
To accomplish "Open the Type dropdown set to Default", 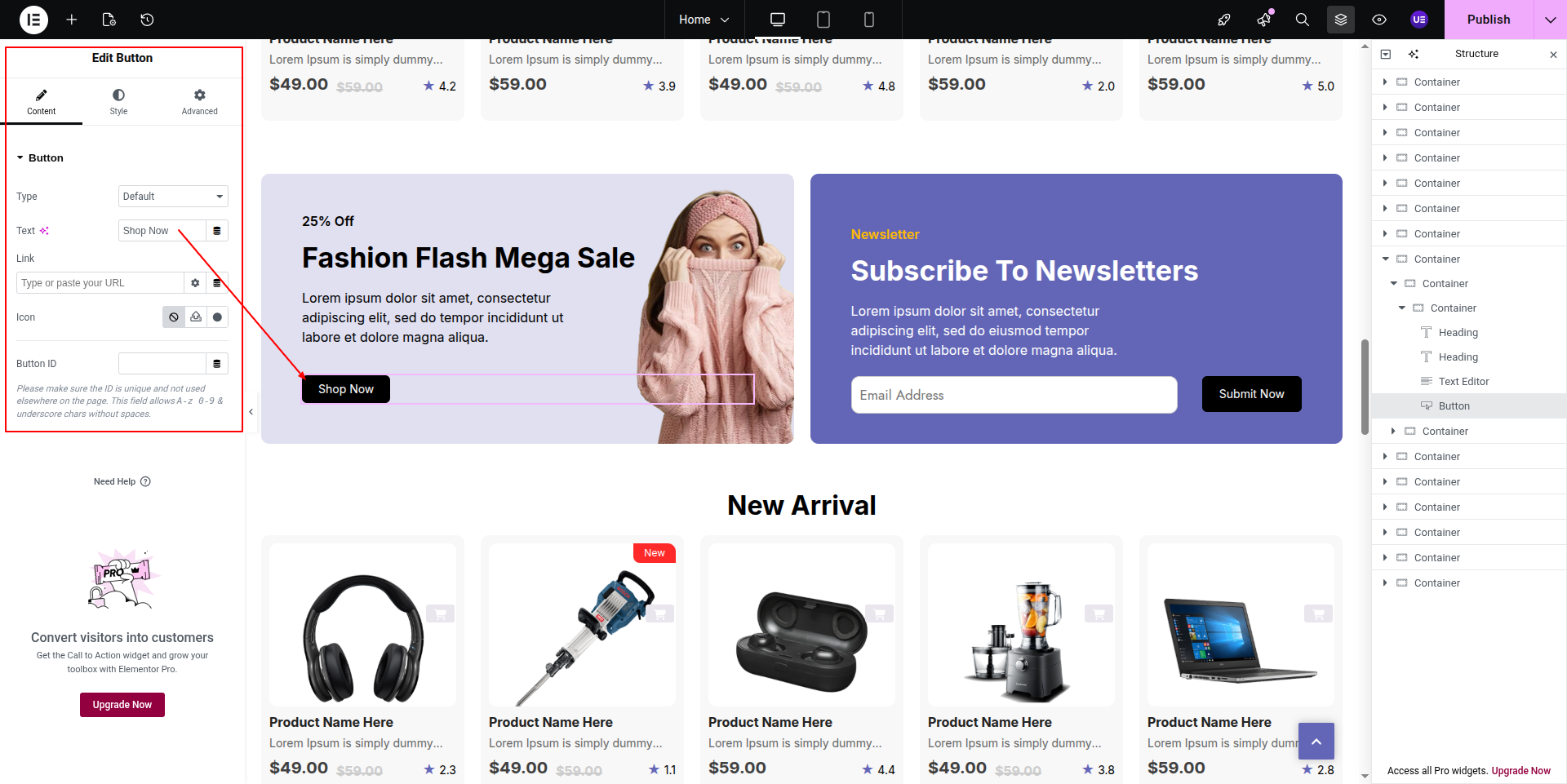I will [173, 197].
